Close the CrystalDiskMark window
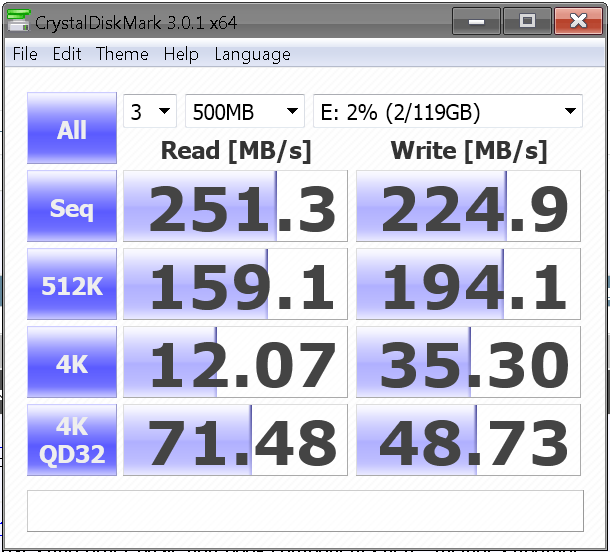610x552 pixels. point(578,21)
